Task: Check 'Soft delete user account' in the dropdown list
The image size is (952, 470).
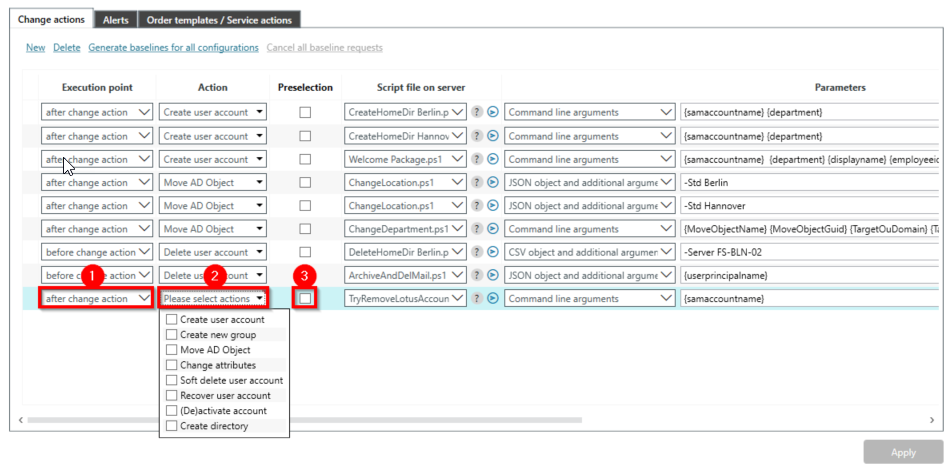Action: click(172, 380)
